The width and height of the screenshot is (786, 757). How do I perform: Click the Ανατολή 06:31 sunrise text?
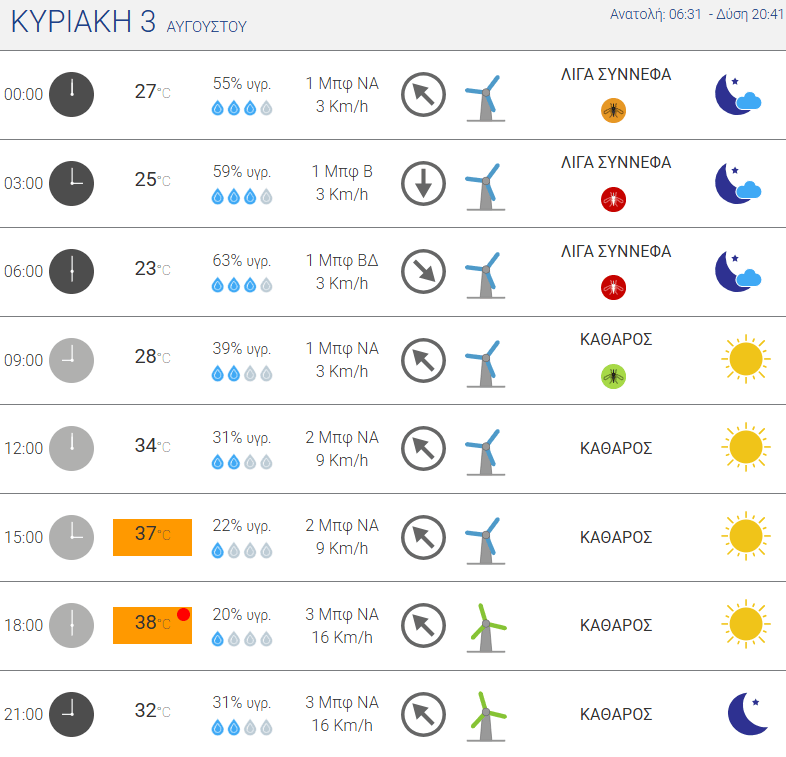(655, 14)
